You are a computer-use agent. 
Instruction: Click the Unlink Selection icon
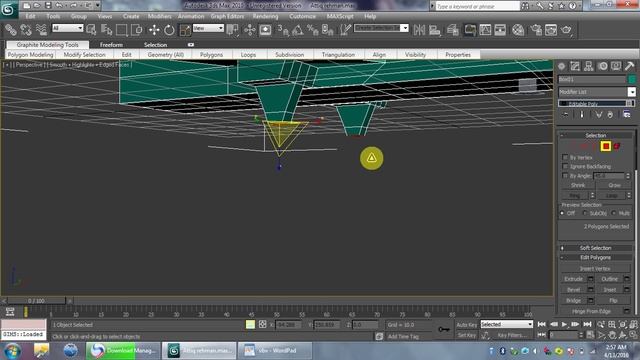click(26, 30)
